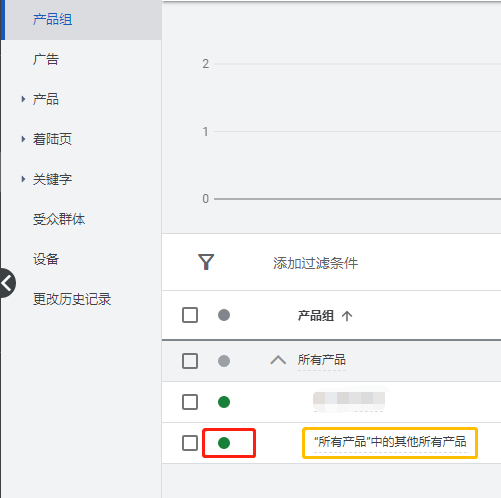Click green status dot in red box

click(x=224, y=443)
